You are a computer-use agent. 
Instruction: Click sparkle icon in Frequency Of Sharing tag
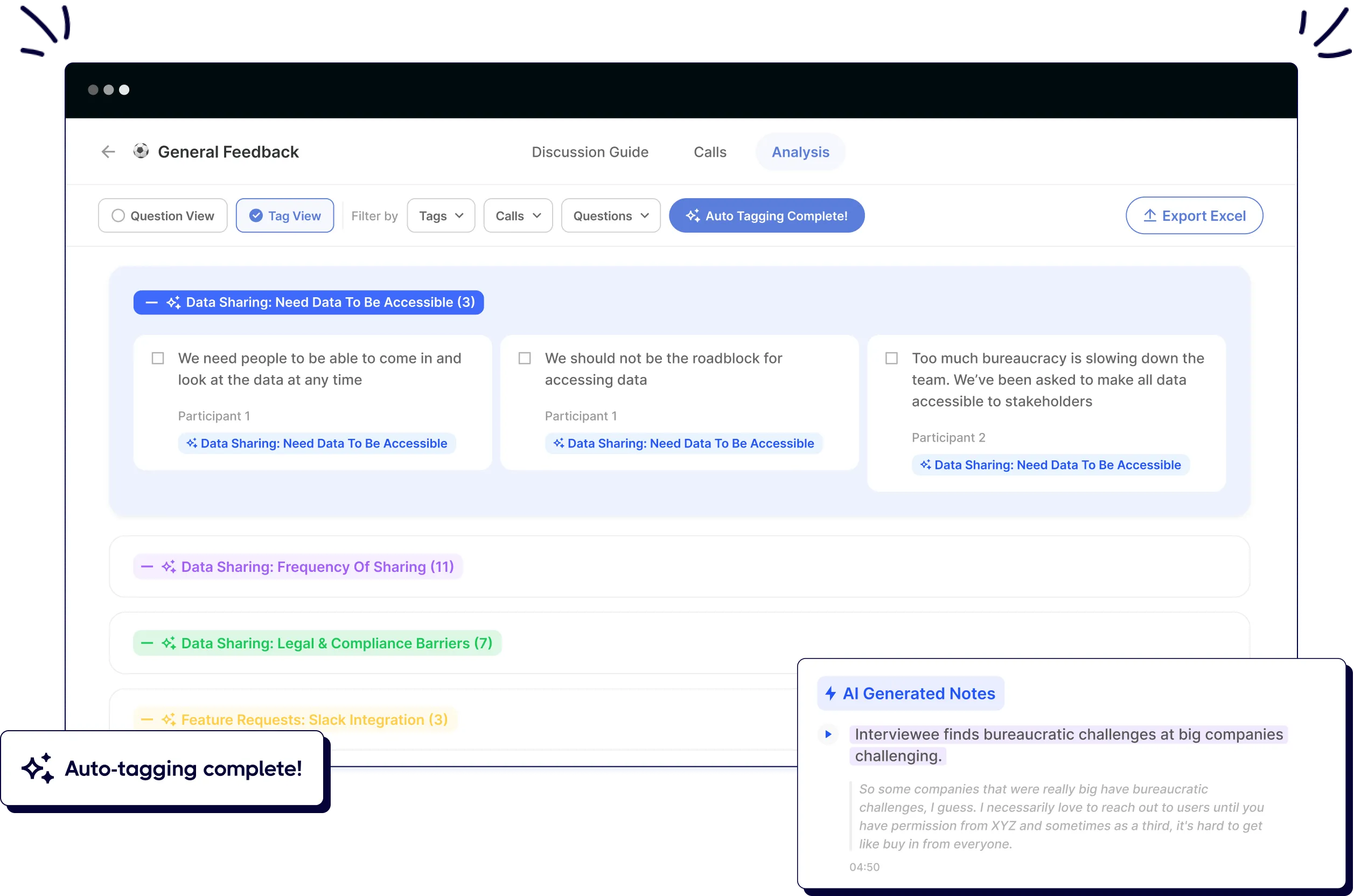click(169, 567)
